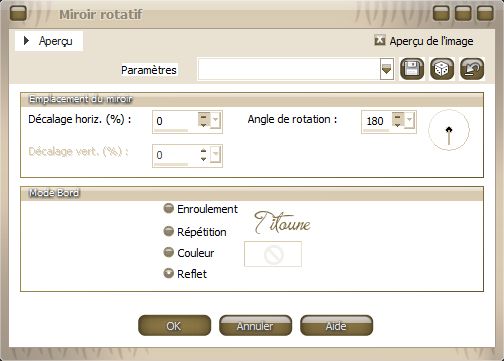Randomize parameters with the dice icon
This screenshot has width=504, height=361.
tap(442, 69)
